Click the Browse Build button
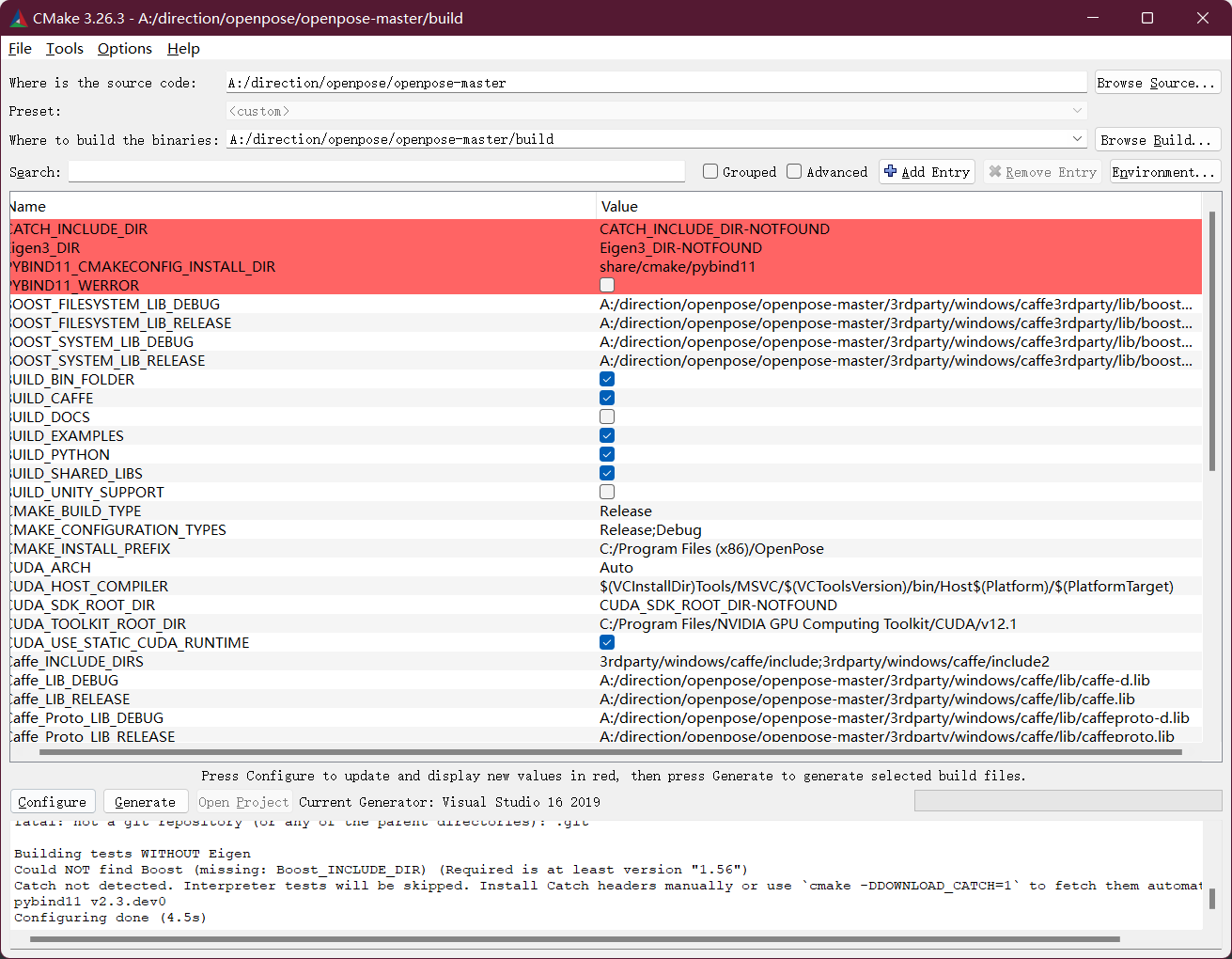Image resolution: width=1232 pixels, height=959 pixels. [x=1158, y=139]
